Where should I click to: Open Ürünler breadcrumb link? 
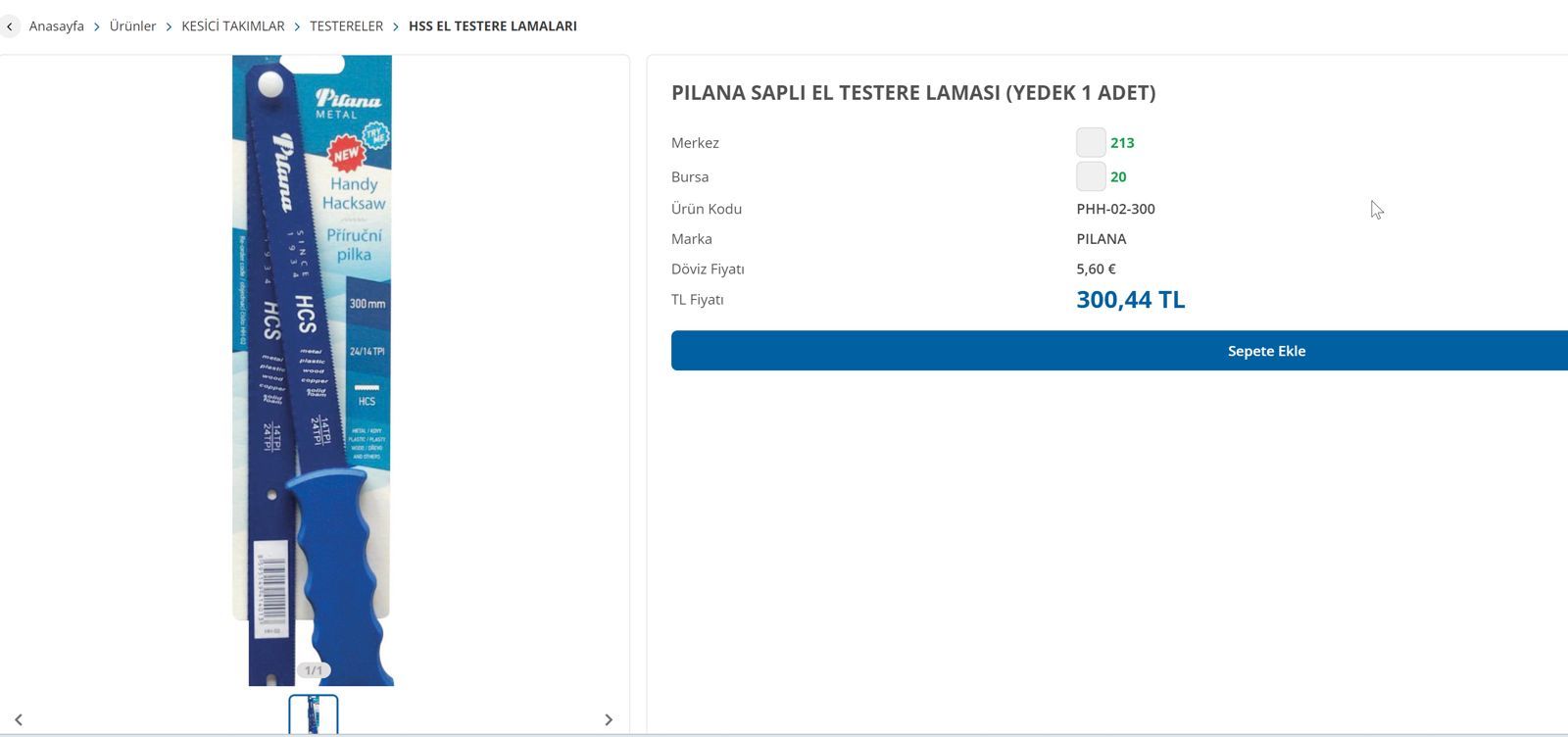[x=132, y=26]
